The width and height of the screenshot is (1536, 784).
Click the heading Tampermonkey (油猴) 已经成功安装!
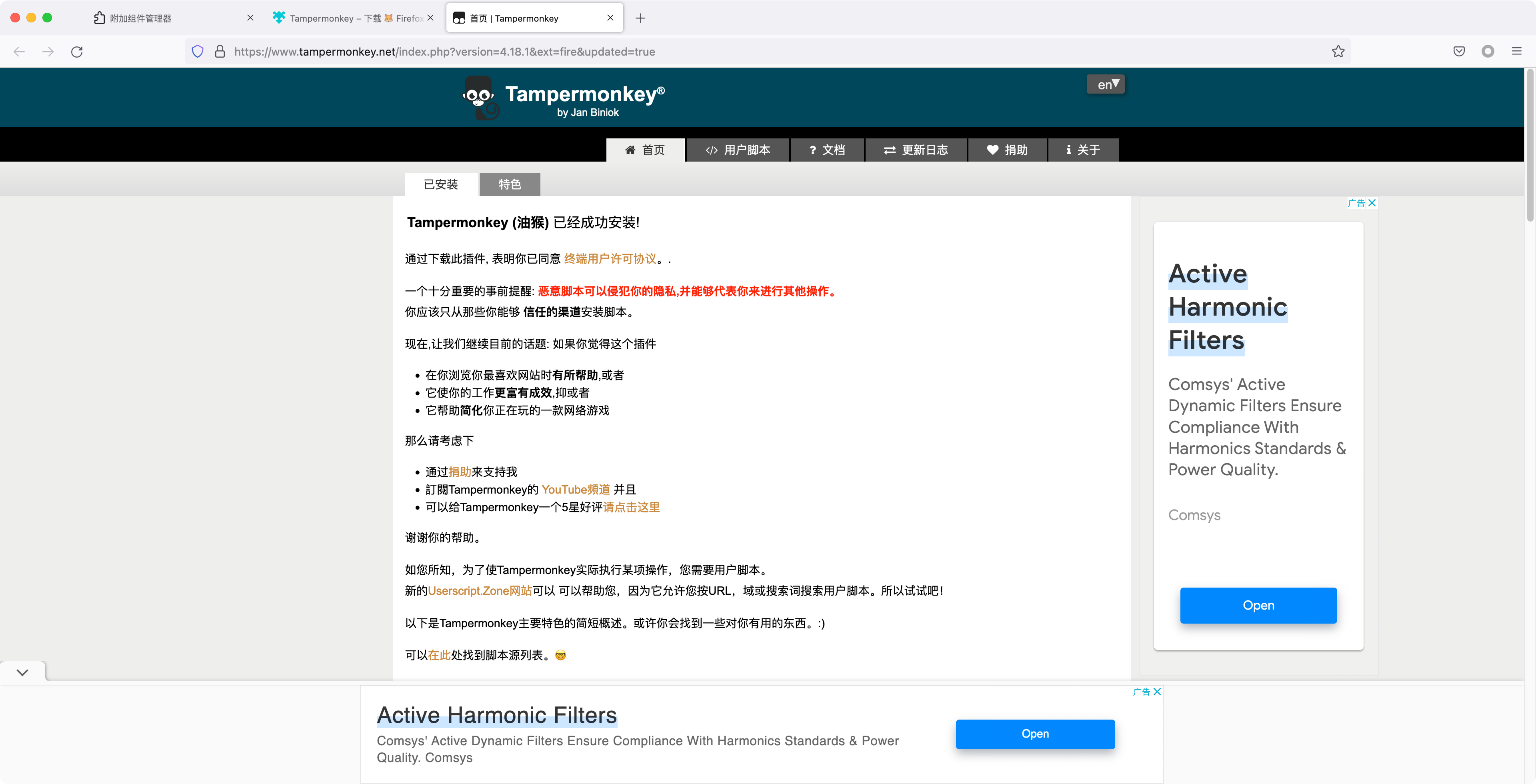pos(523,222)
